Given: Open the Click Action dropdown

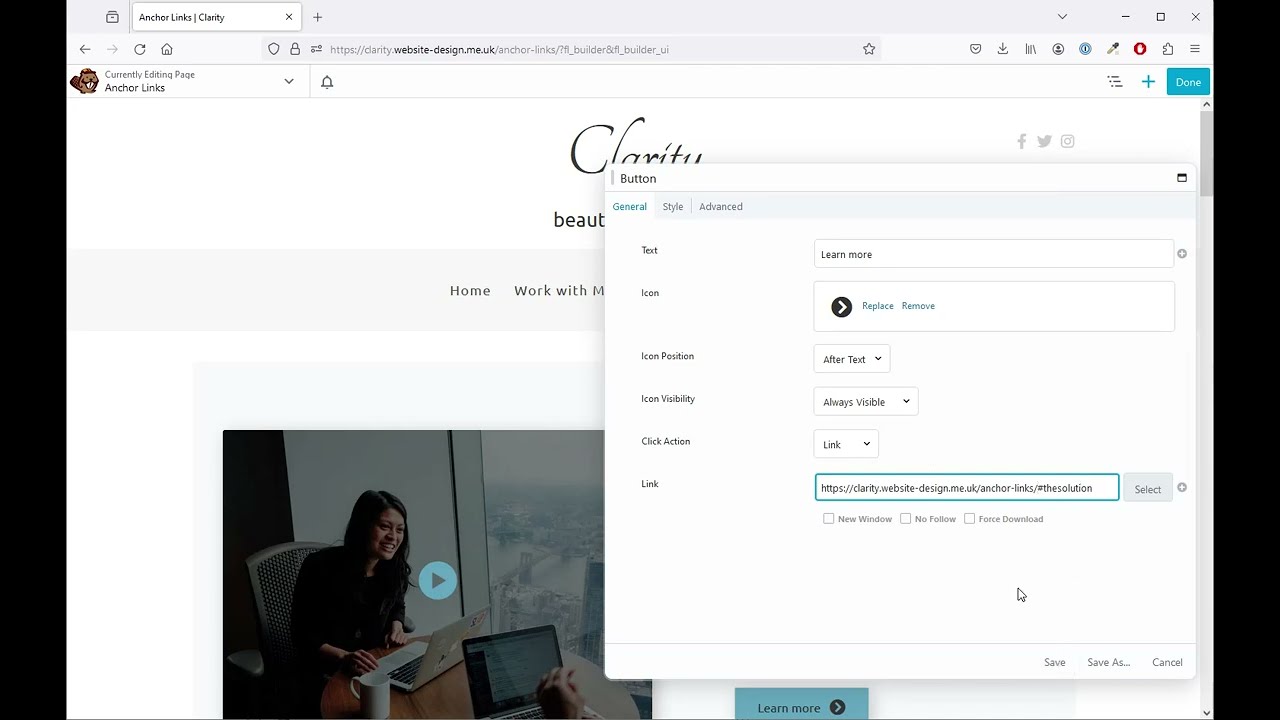Looking at the screenshot, I should pyautogui.click(x=846, y=444).
